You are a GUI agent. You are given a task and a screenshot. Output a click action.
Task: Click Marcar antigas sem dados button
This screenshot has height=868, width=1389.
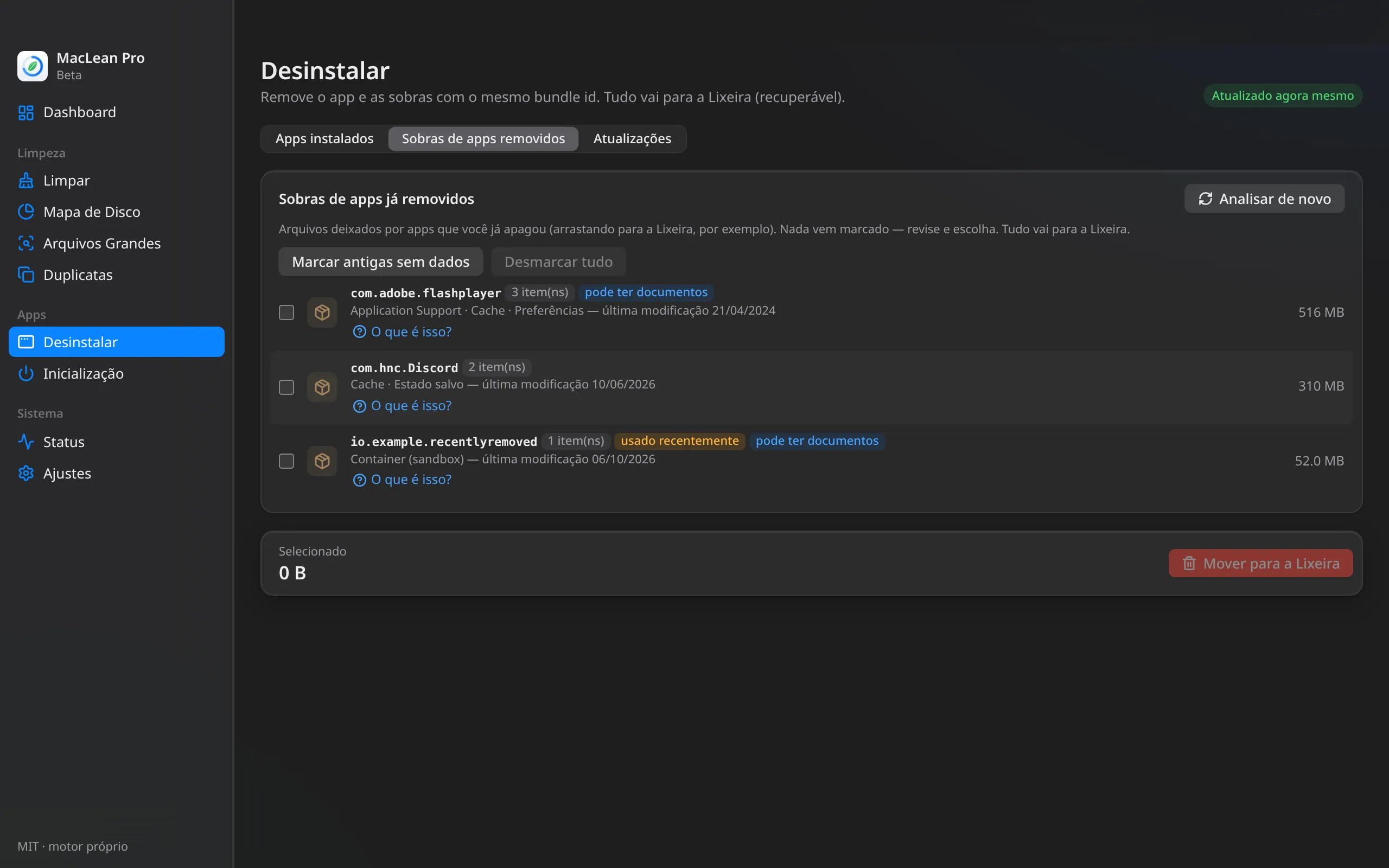point(380,262)
